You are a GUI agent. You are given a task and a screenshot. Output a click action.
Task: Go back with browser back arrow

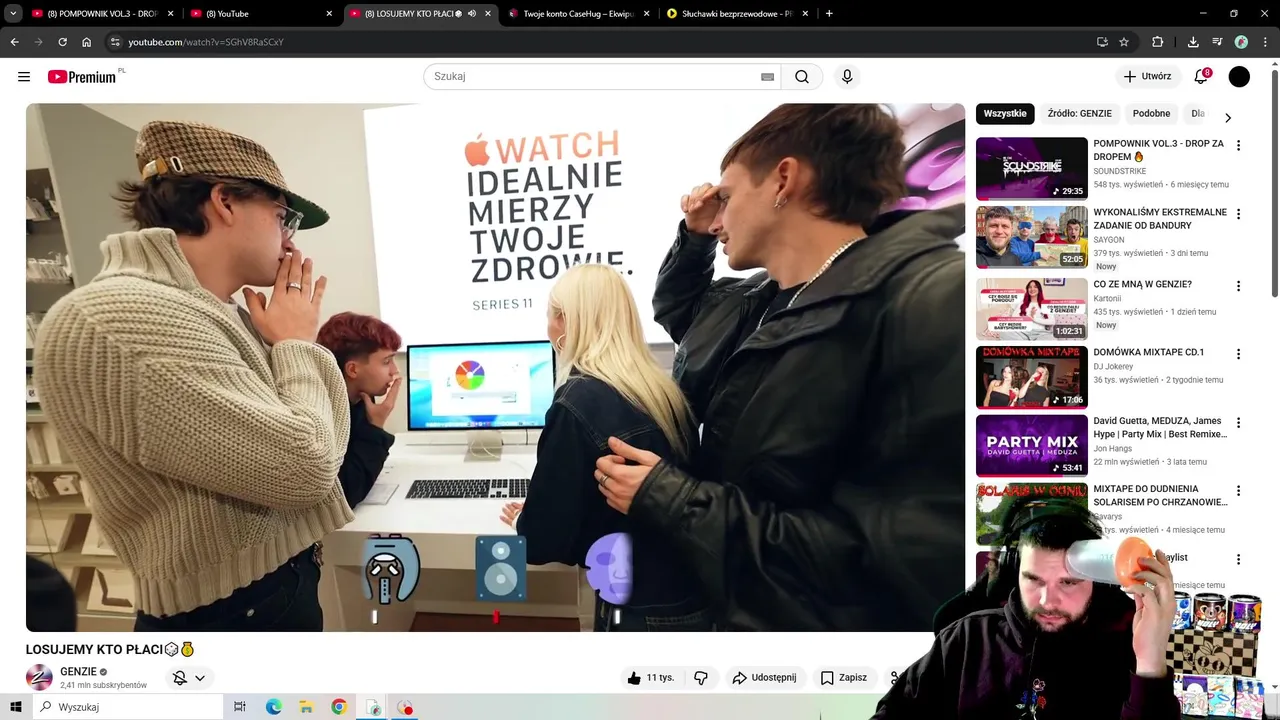tap(14, 42)
